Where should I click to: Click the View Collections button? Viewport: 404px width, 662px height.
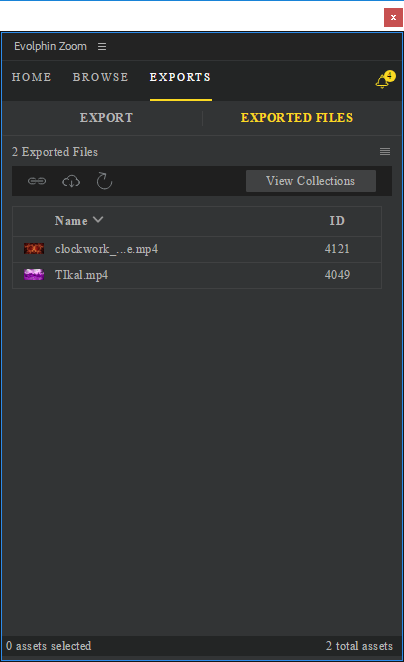tap(311, 181)
